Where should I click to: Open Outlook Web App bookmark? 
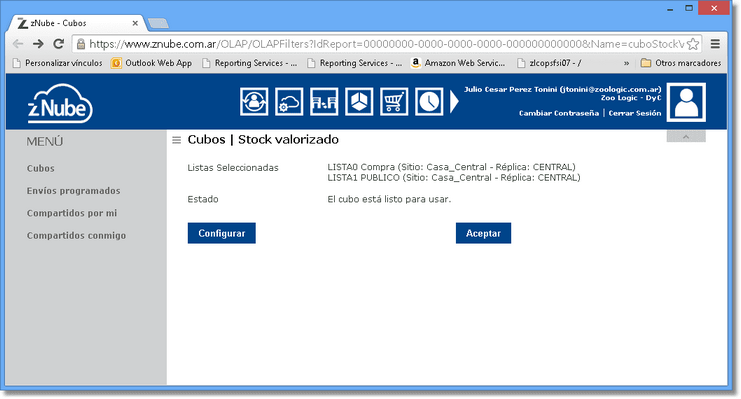click(152, 63)
